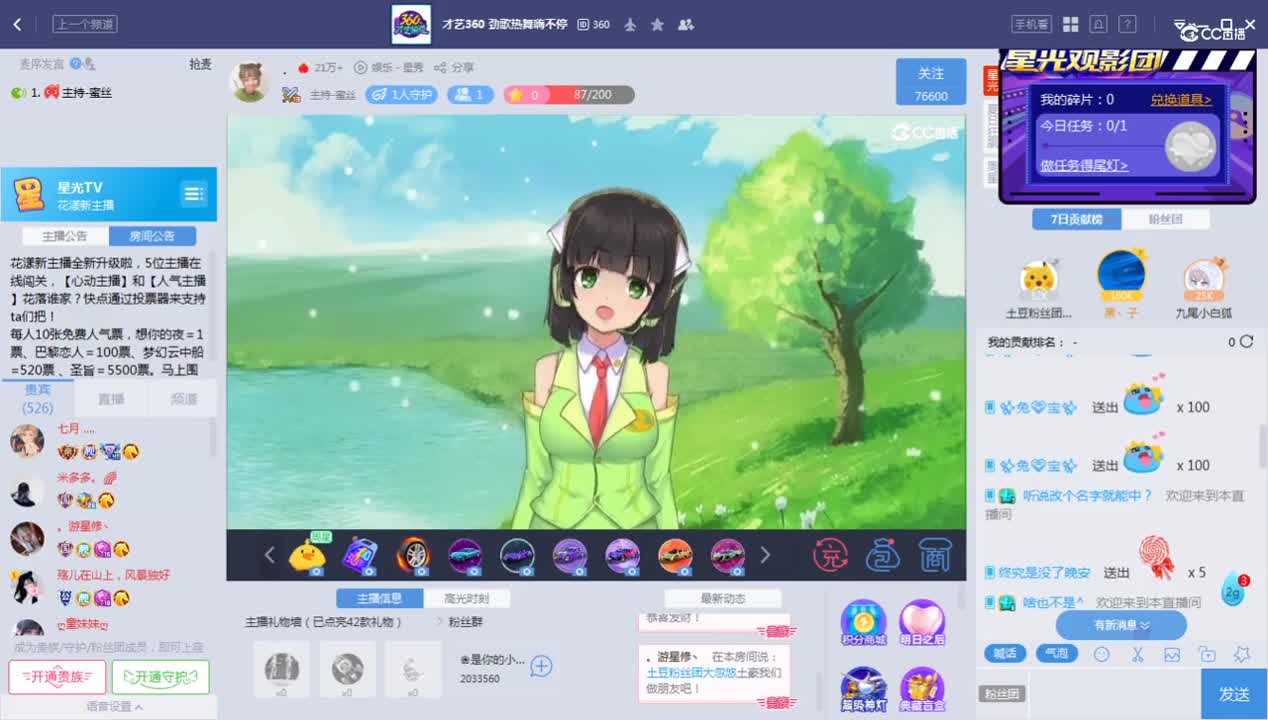
Task: Click the 九尾小白狐 contributor avatar
Action: pos(1203,280)
